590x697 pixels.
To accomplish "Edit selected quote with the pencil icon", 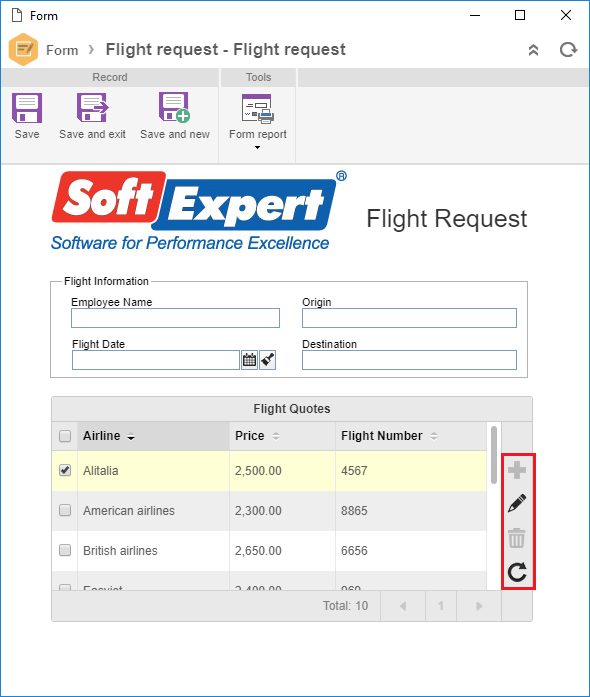I will pyautogui.click(x=517, y=503).
